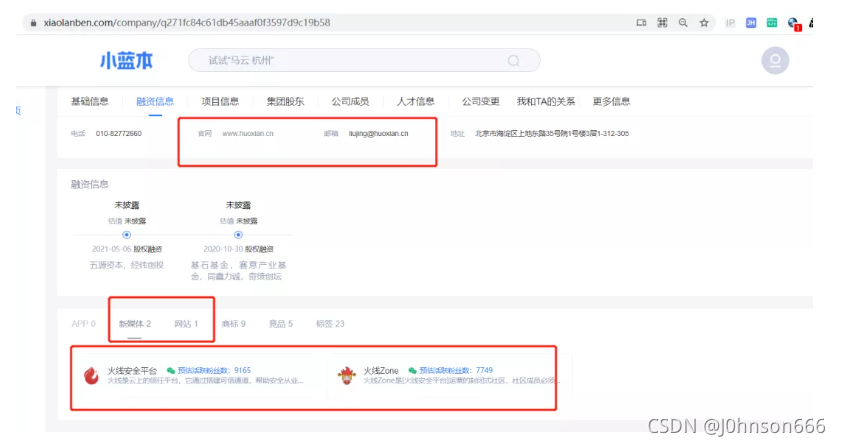Open the 公司成员 tab
This screenshot has width=841, height=446.
[350, 101]
